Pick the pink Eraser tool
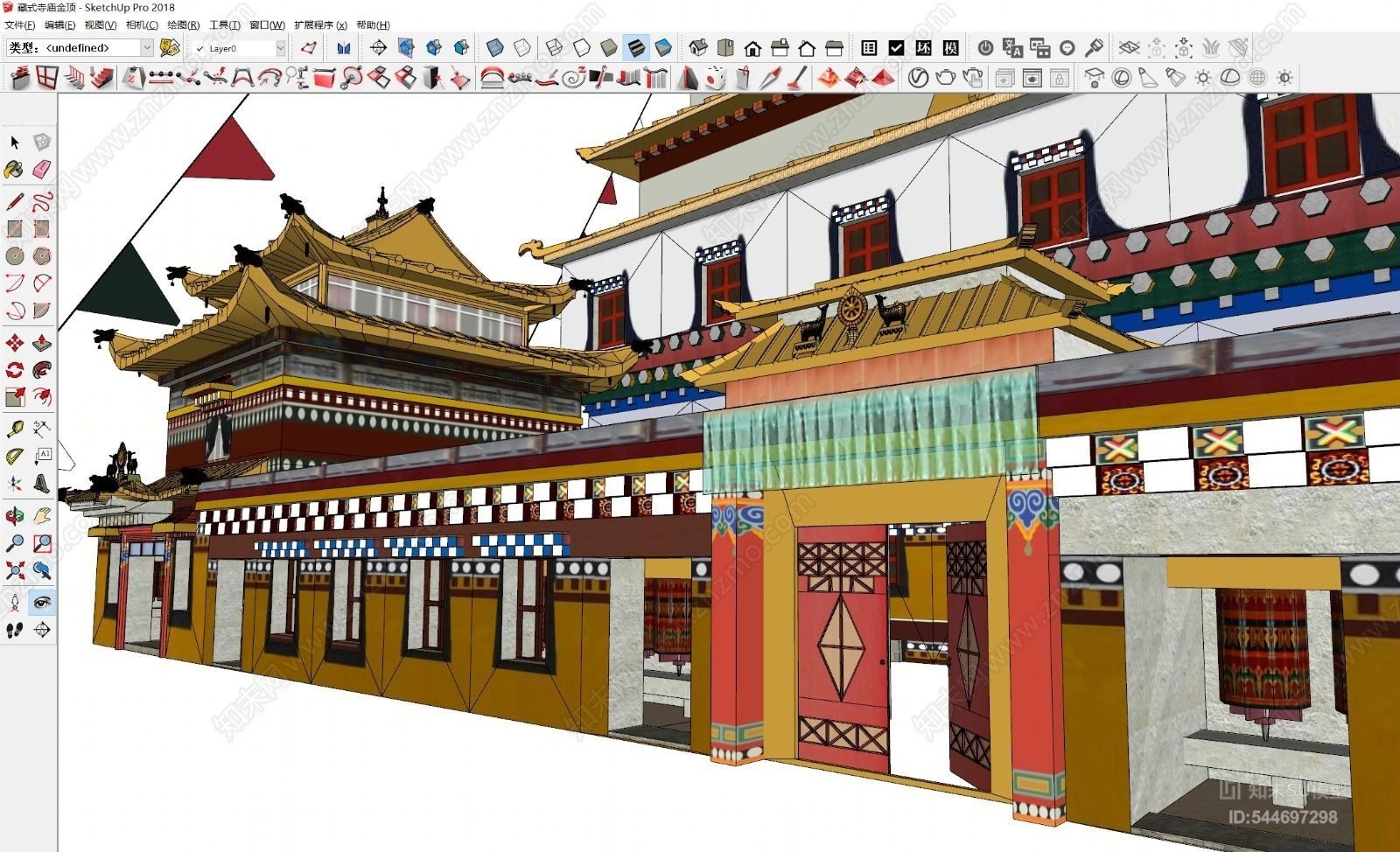The image size is (1400, 852). 41,168
